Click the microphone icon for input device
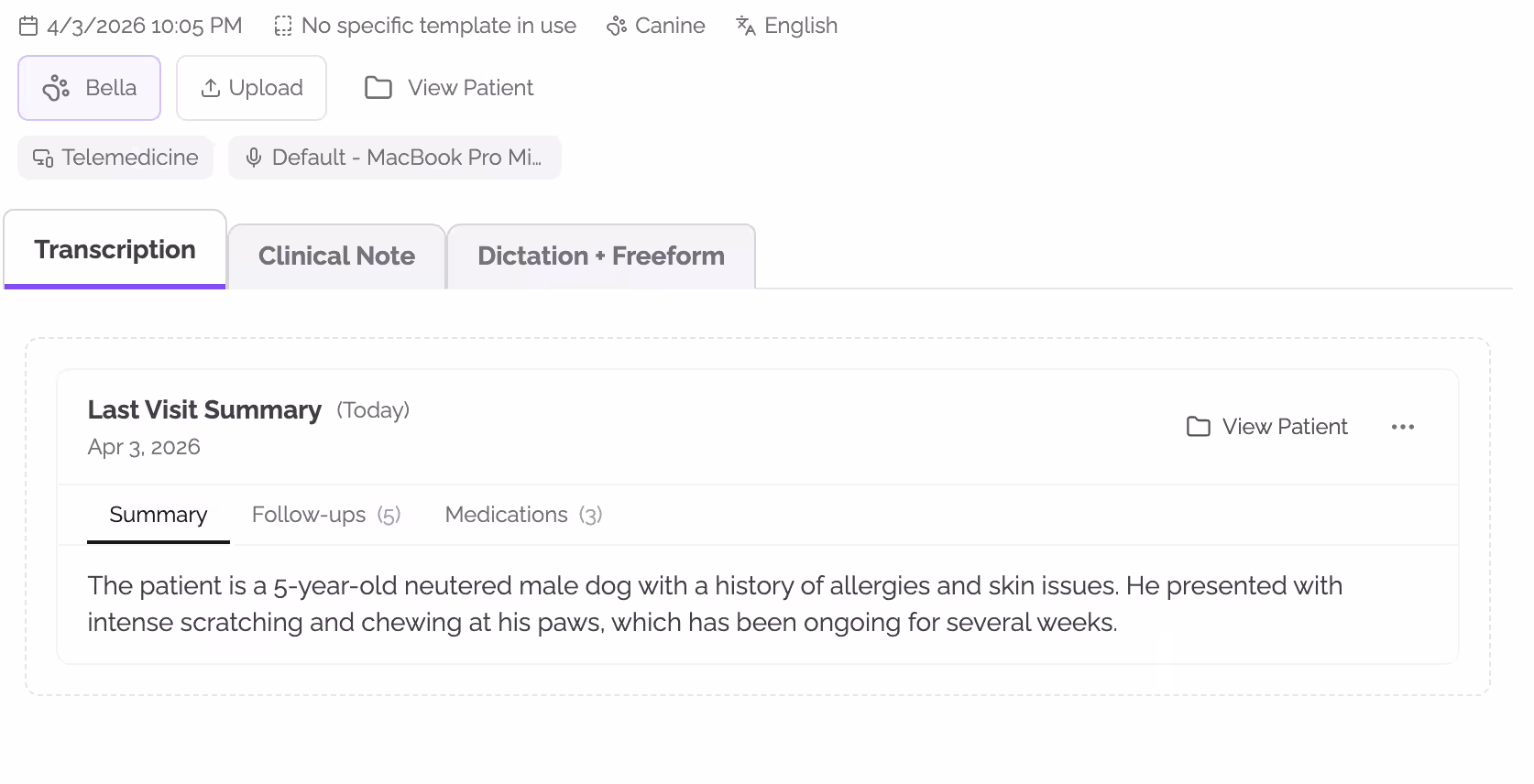The width and height of the screenshot is (1534, 784). [x=254, y=158]
